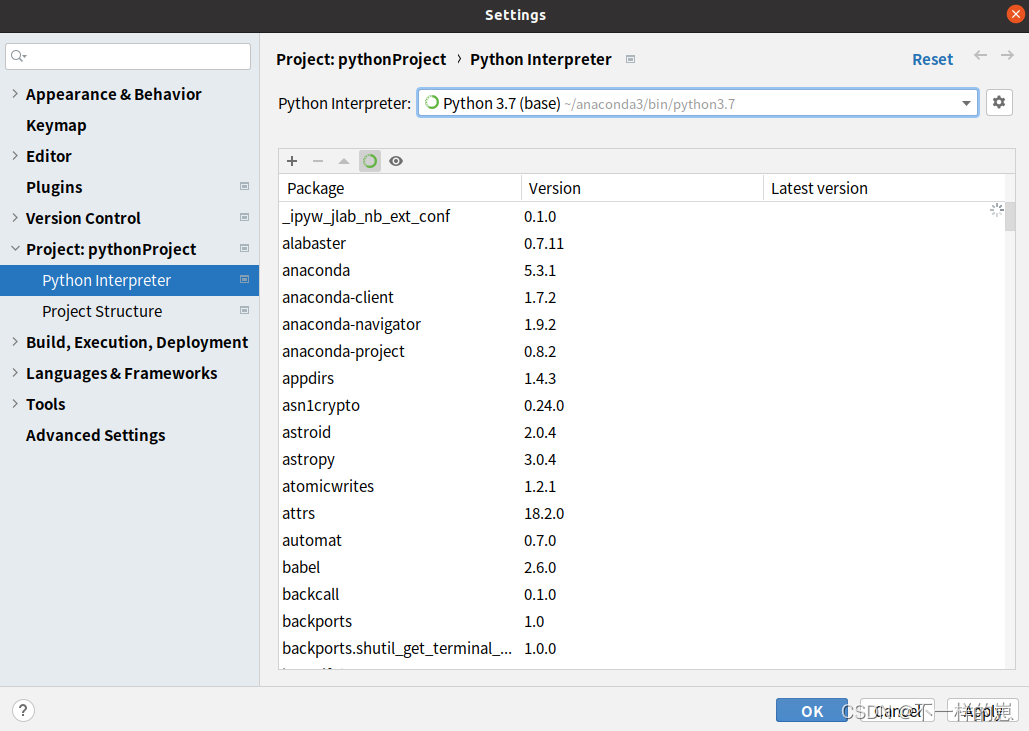This screenshot has width=1029, height=731.
Task: Open Plugins settings
Action: click(x=54, y=187)
